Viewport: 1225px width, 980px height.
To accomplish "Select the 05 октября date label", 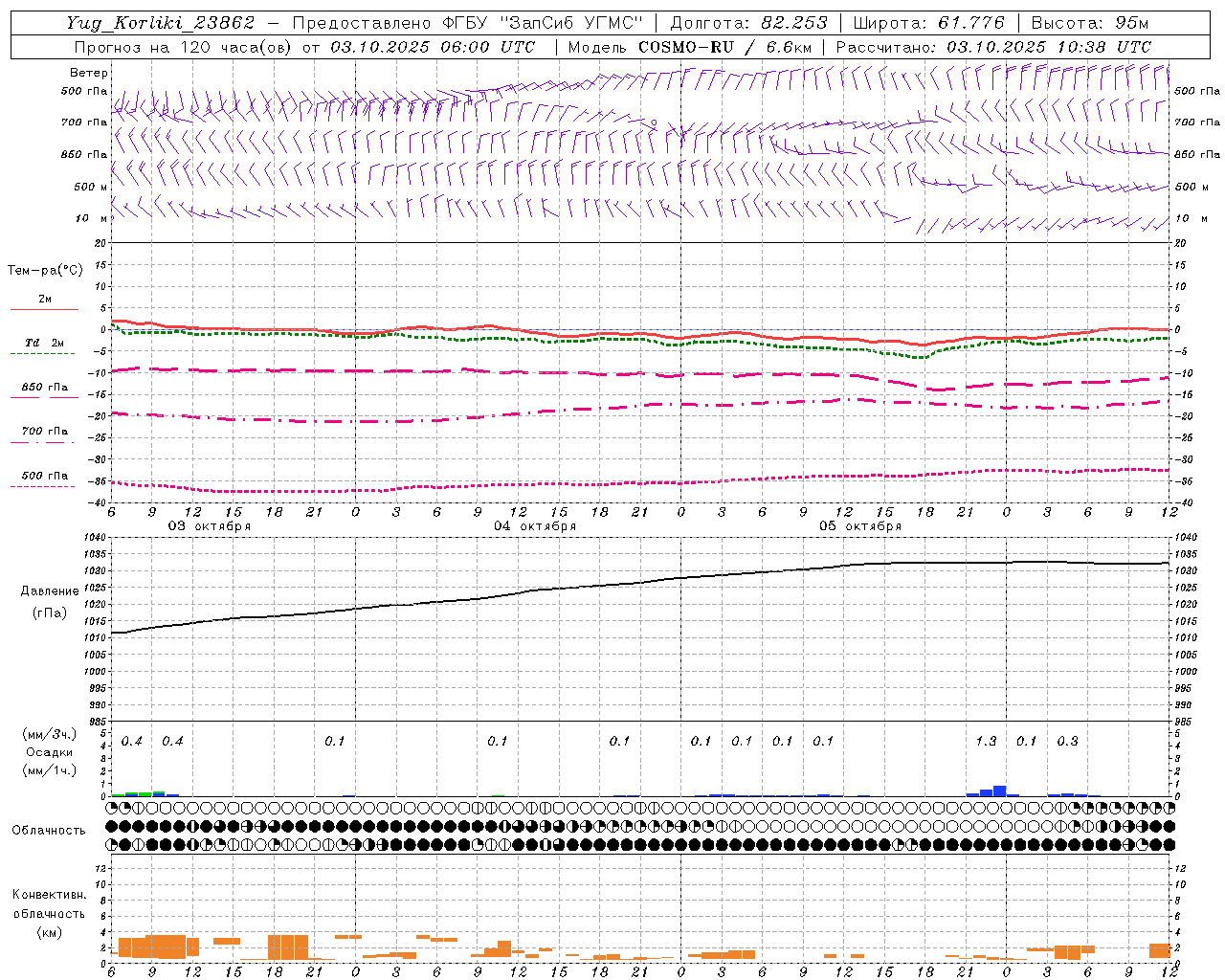I will pyautogui.click(x=860, y=525).
